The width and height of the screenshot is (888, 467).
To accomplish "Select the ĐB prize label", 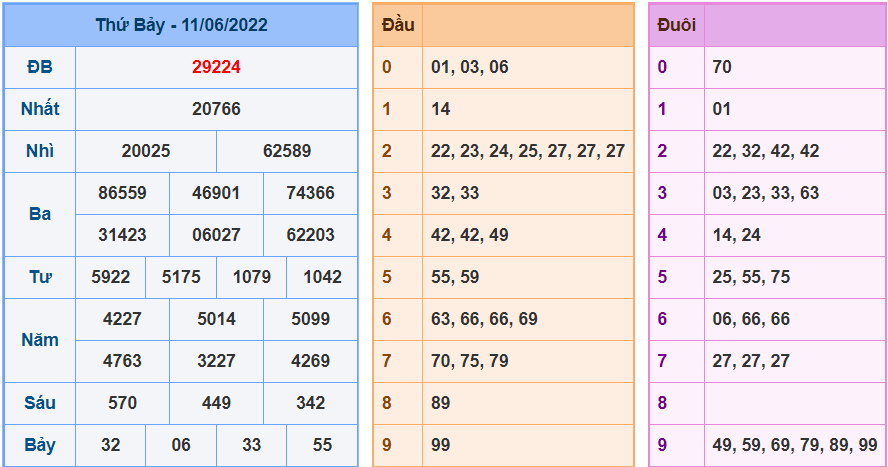I will click(40, 67).
